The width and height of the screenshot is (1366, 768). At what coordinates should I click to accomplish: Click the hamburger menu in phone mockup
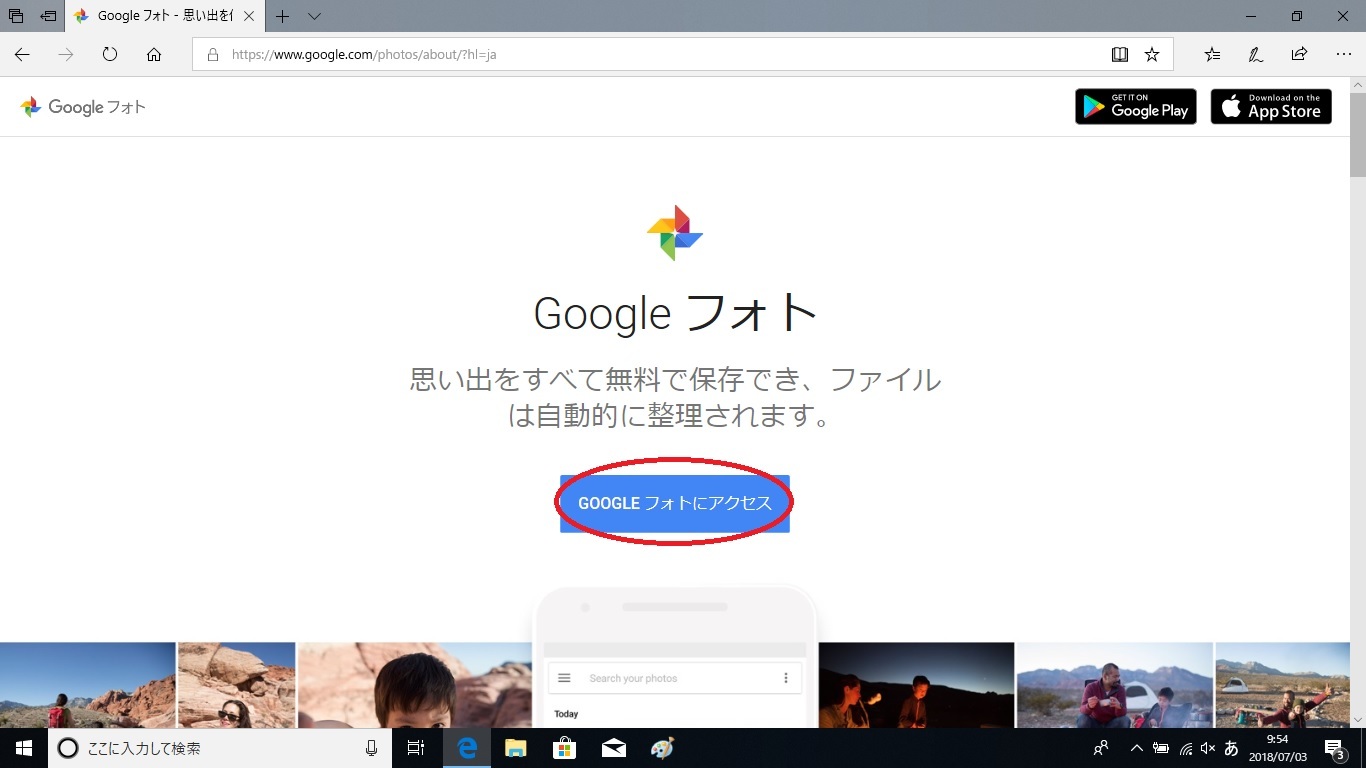(x=564, y=678)
